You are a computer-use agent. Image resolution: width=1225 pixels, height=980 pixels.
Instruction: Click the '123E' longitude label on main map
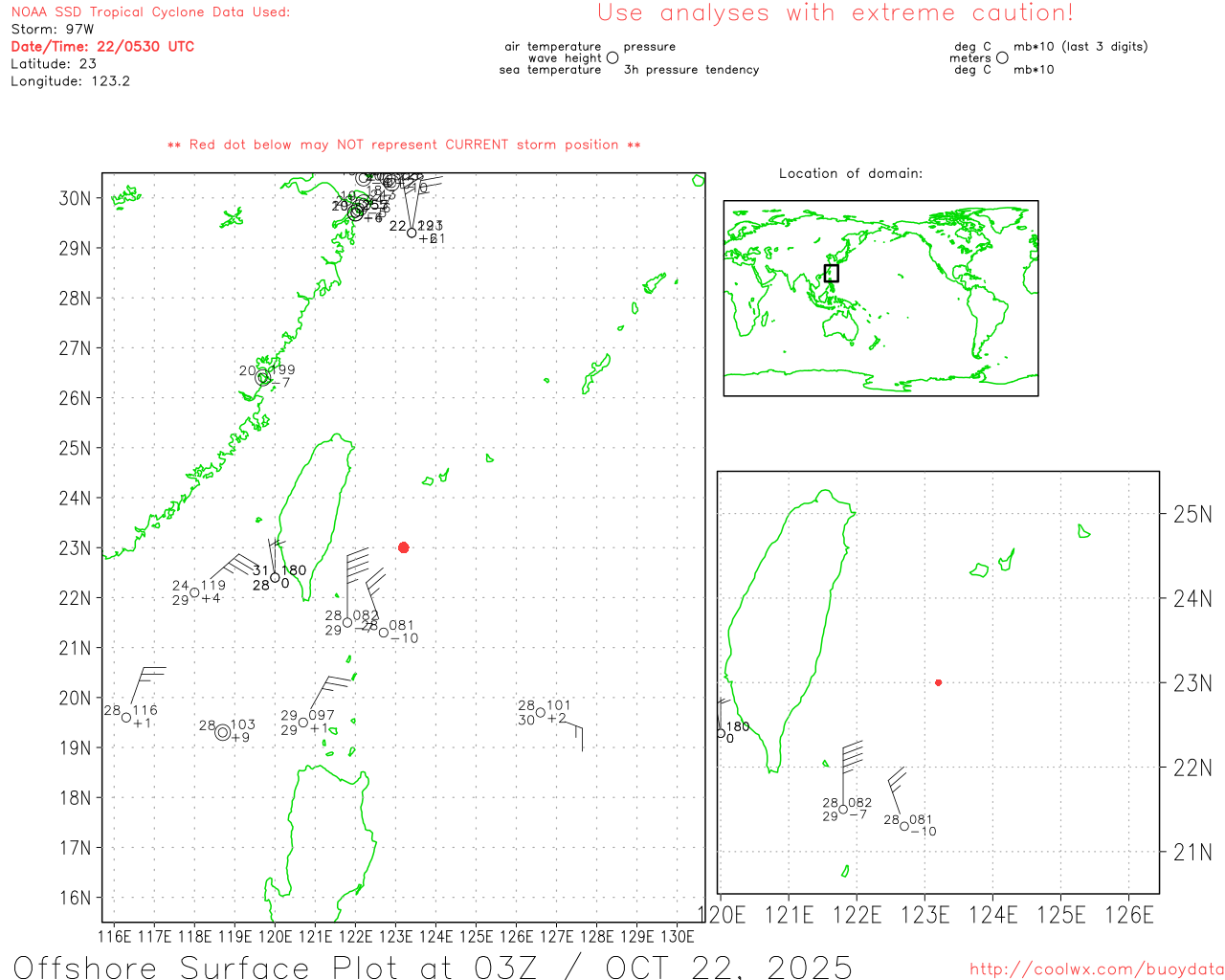point(395,936)
